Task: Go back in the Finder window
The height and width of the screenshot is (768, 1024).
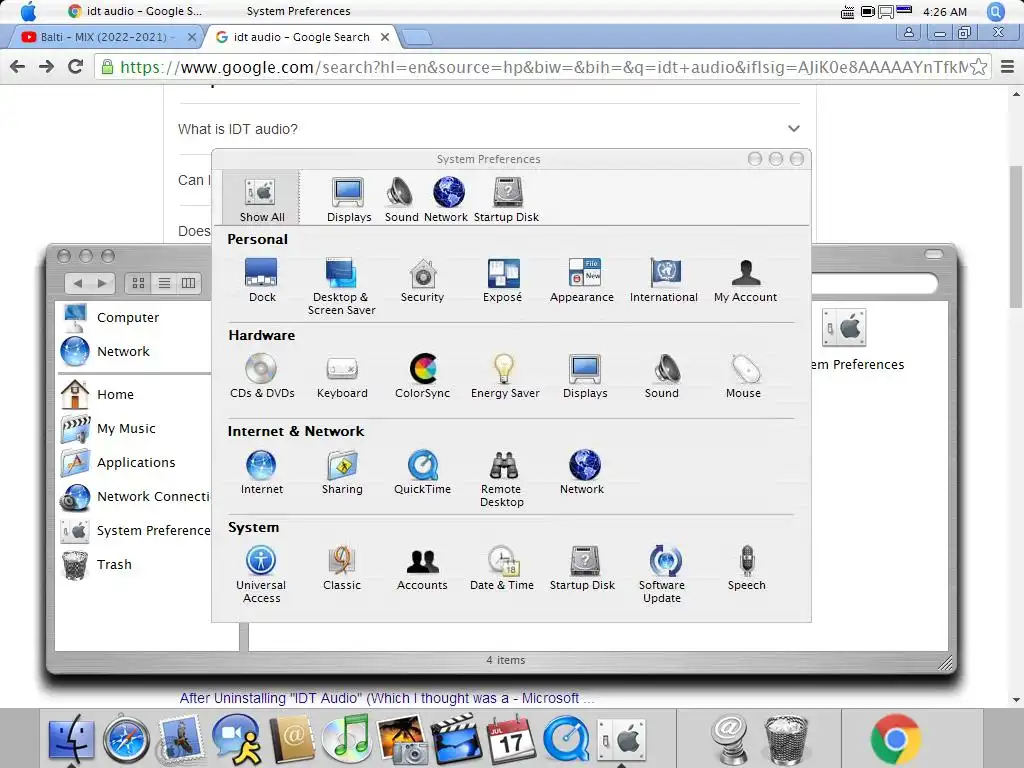Action: (x=78, y=283)
